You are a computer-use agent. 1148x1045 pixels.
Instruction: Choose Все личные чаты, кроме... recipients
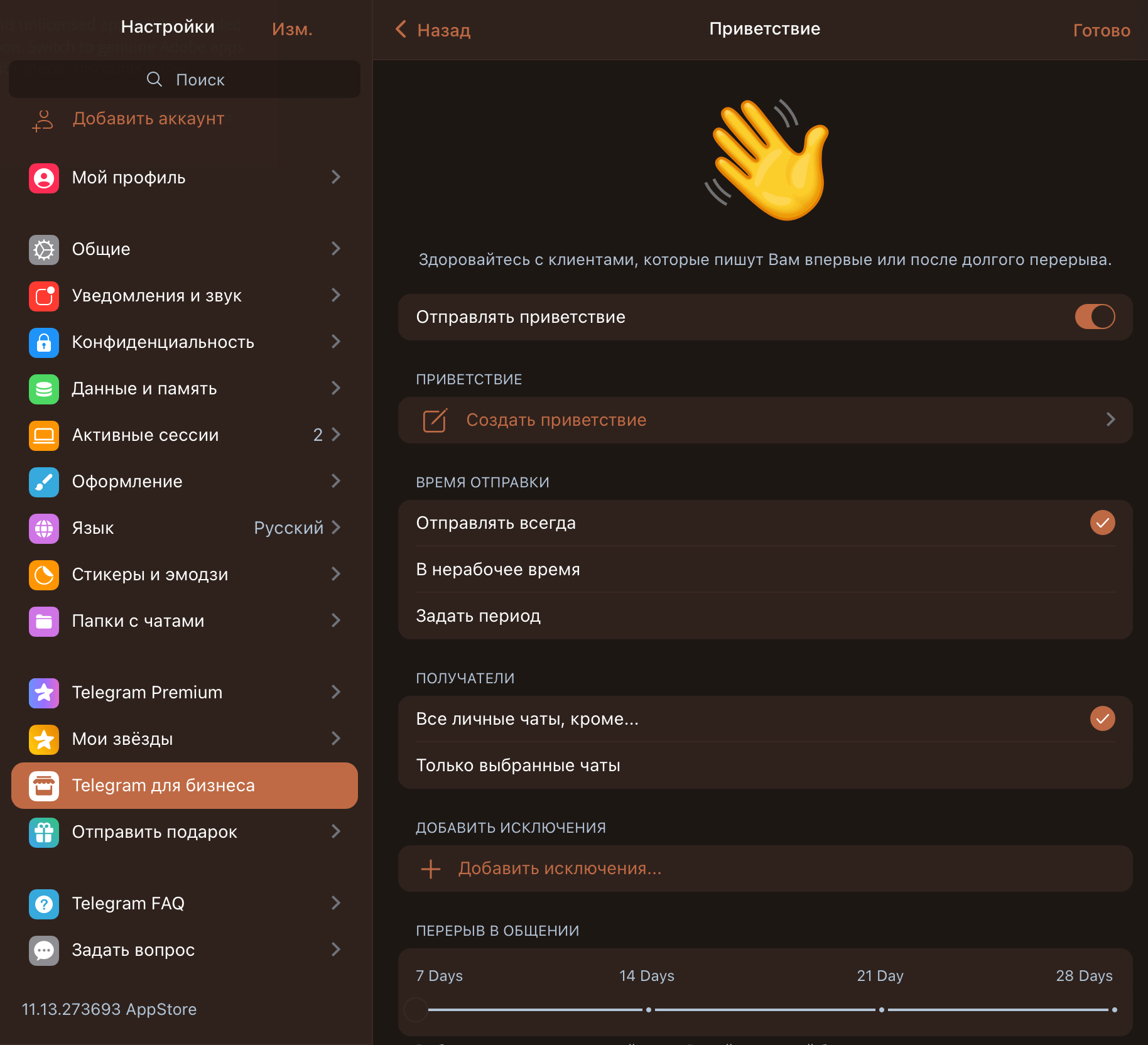pyautogui.click(x=765, y=719)
